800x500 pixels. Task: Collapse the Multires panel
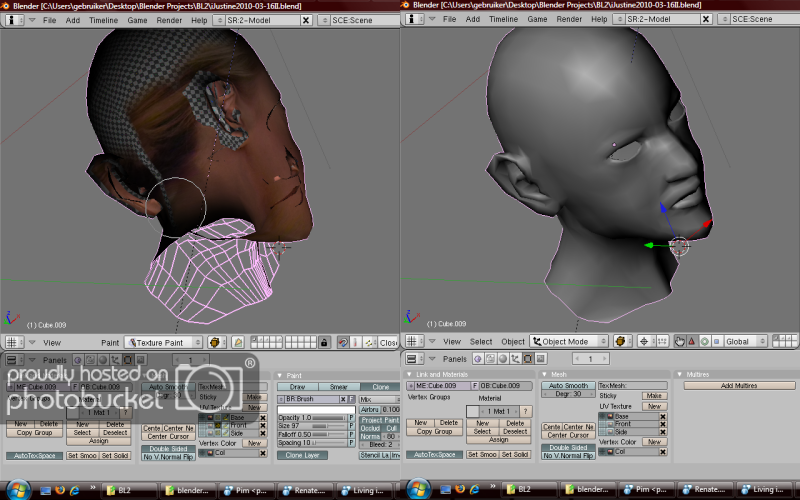pos(680,374)
